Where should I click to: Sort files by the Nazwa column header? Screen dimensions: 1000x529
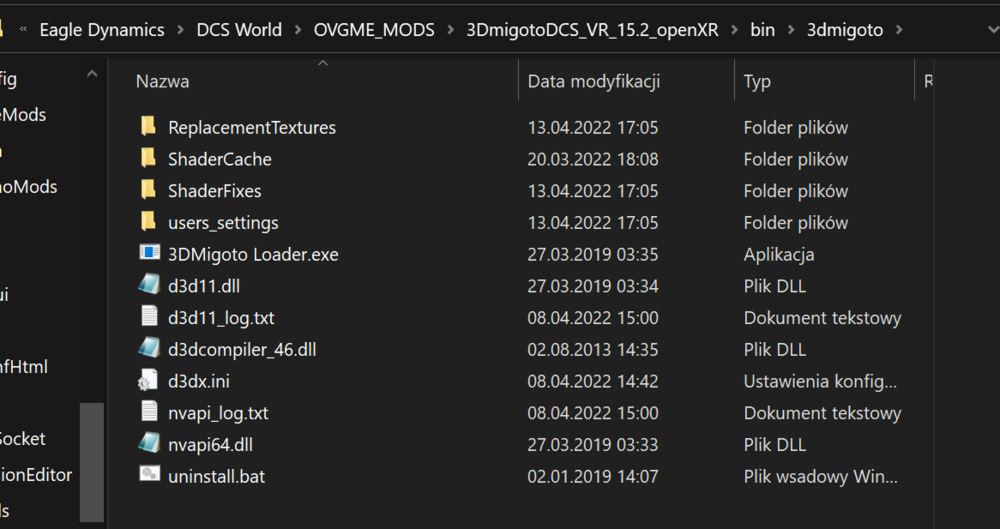163,82
